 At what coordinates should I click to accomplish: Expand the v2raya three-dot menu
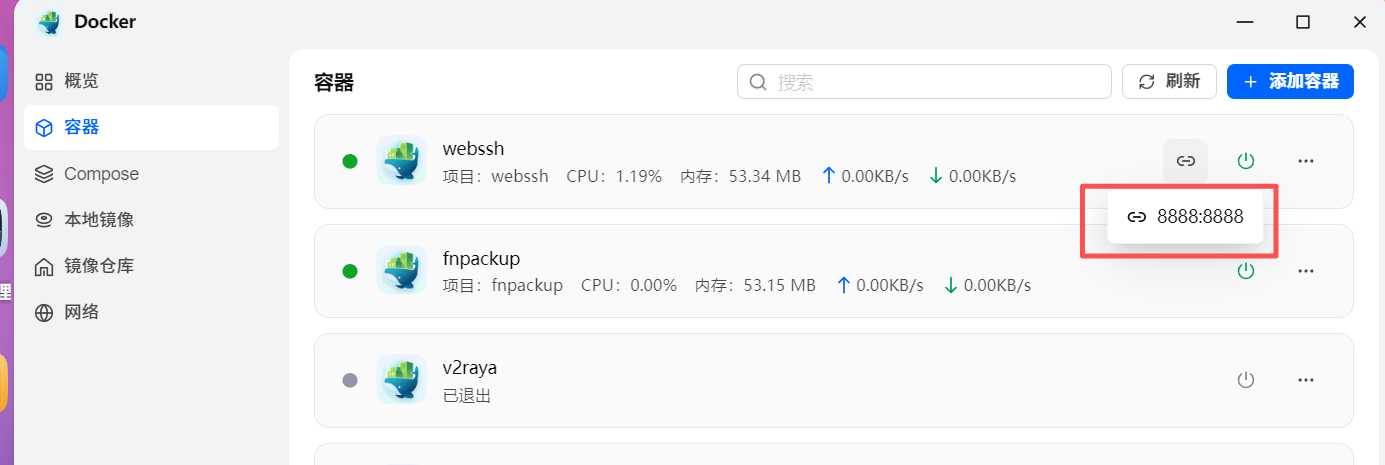tap(1305, 380)
